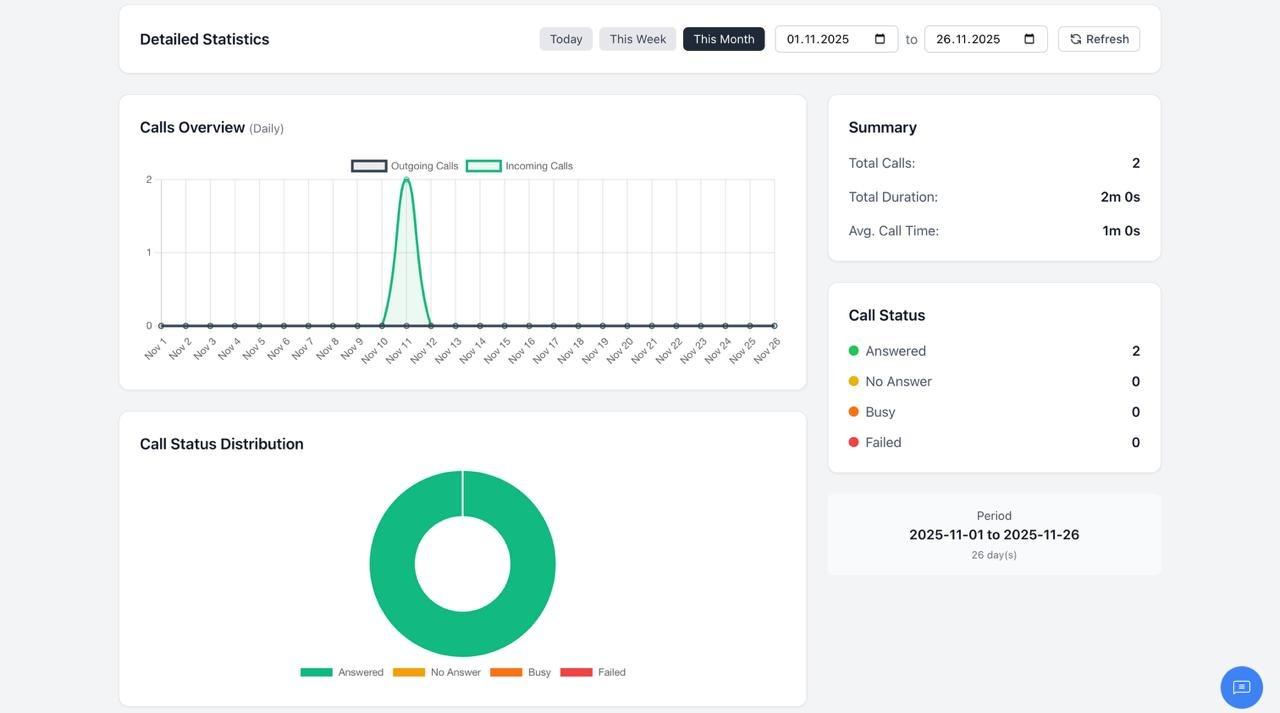The image size is (1280, 713).
Task: Toggle No Answer legend in donut chart
Action: click(437, 672)
